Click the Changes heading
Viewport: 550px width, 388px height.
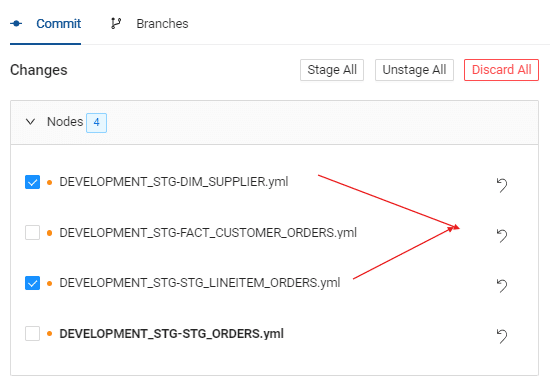click(39, 70)
